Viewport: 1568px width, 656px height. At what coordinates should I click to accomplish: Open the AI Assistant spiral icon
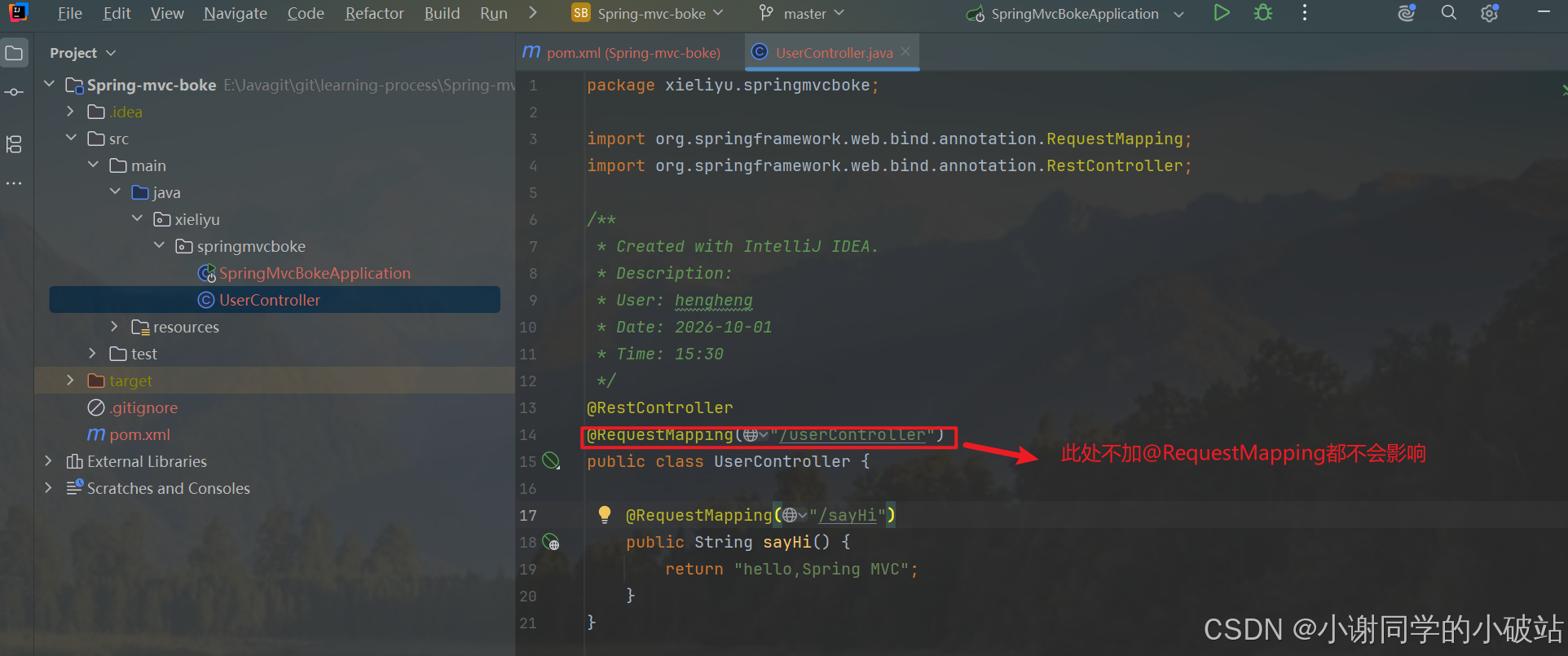(x=1407, y=13)
